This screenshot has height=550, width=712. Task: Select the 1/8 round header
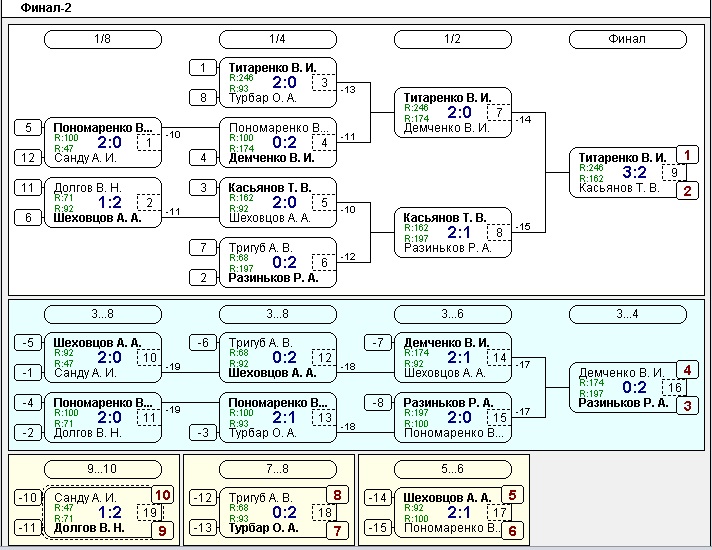pos(103,39)
